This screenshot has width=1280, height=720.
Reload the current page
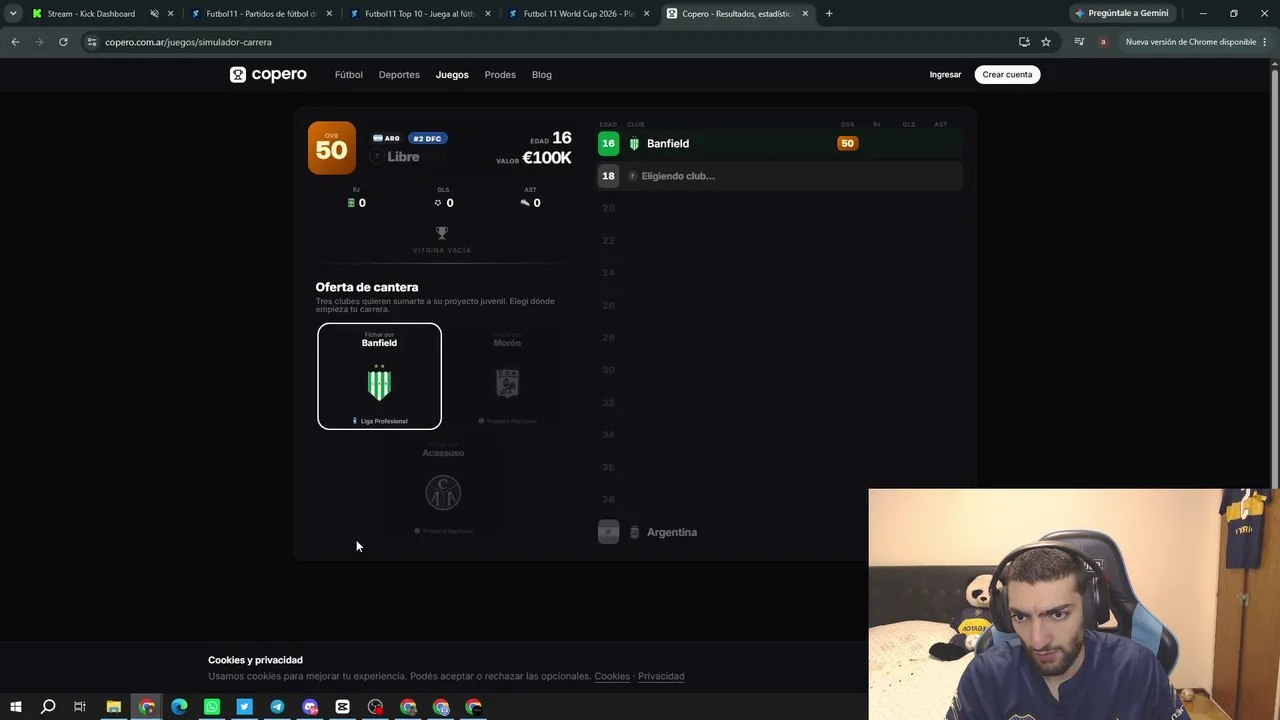[x=63, y=42]
